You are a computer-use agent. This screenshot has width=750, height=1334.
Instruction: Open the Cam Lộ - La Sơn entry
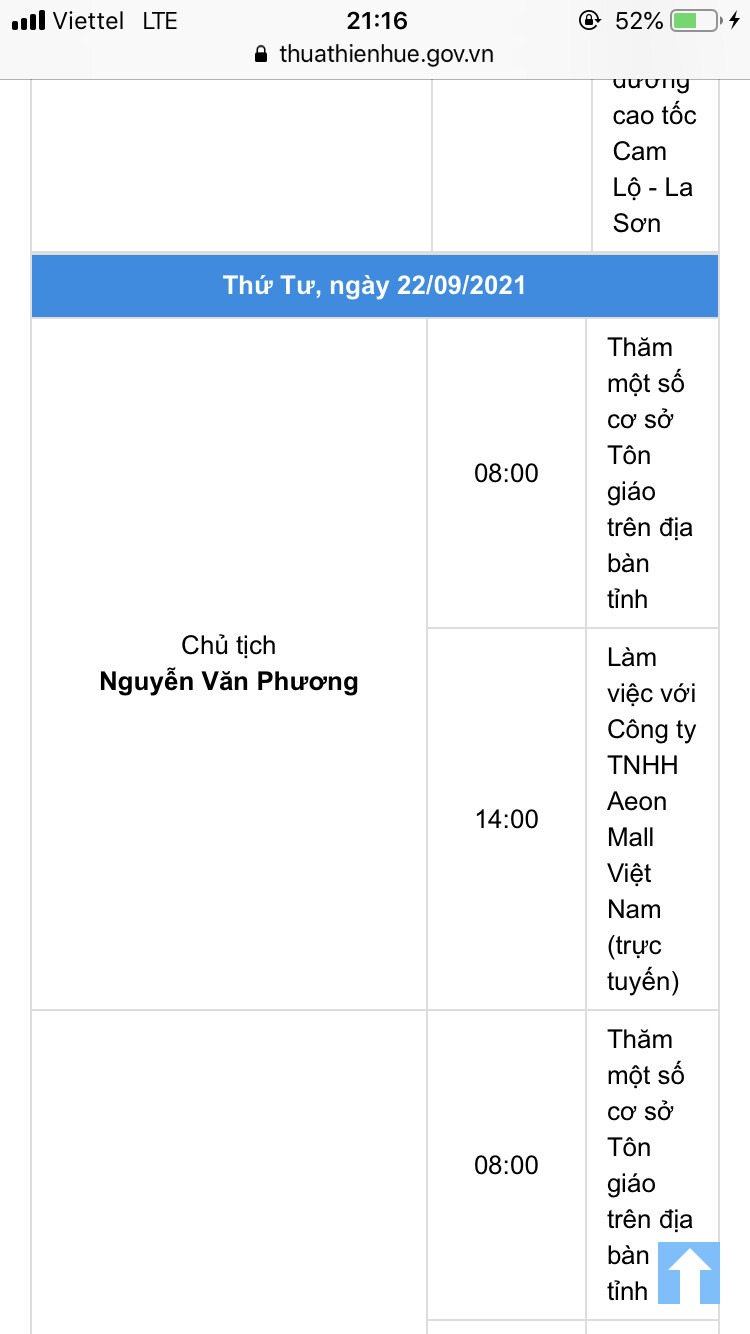tap(653, 169)
